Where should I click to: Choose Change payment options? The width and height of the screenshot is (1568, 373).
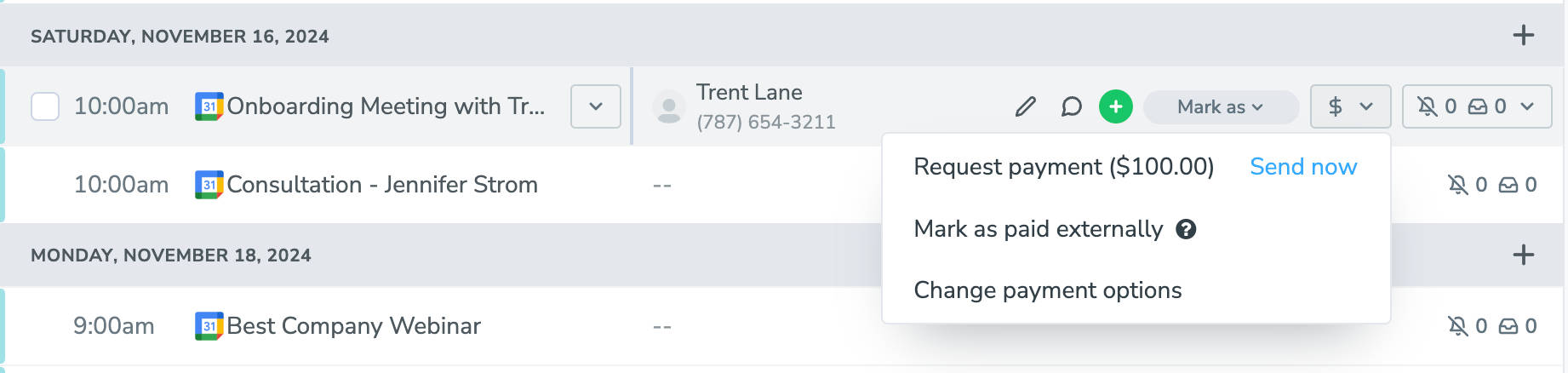[1047, 290]
